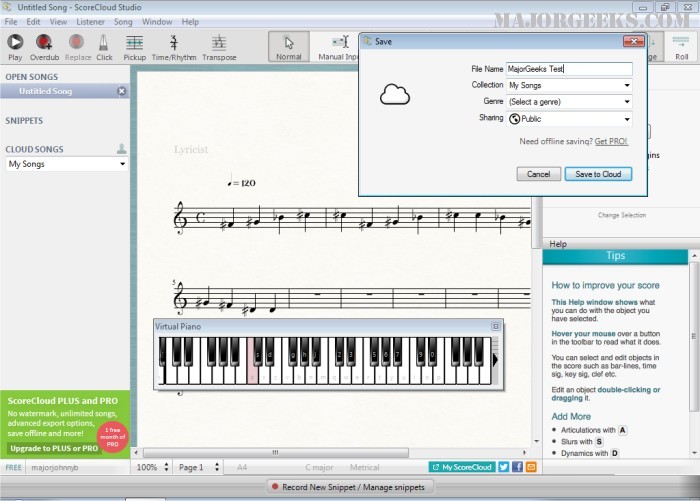Open My Songs cloud dropdown in sidebar
The height and width of the screenshot is (501, 700).
(66, 164)
